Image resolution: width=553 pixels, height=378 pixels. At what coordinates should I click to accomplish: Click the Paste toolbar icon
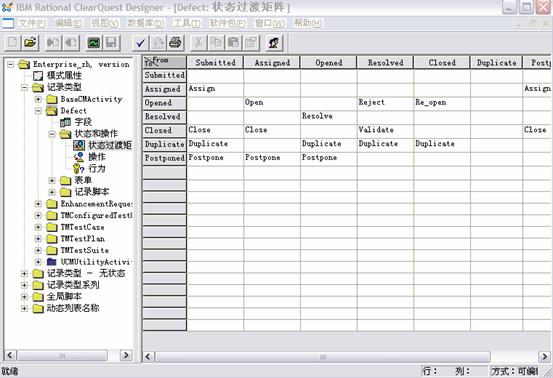pos(233,43)
